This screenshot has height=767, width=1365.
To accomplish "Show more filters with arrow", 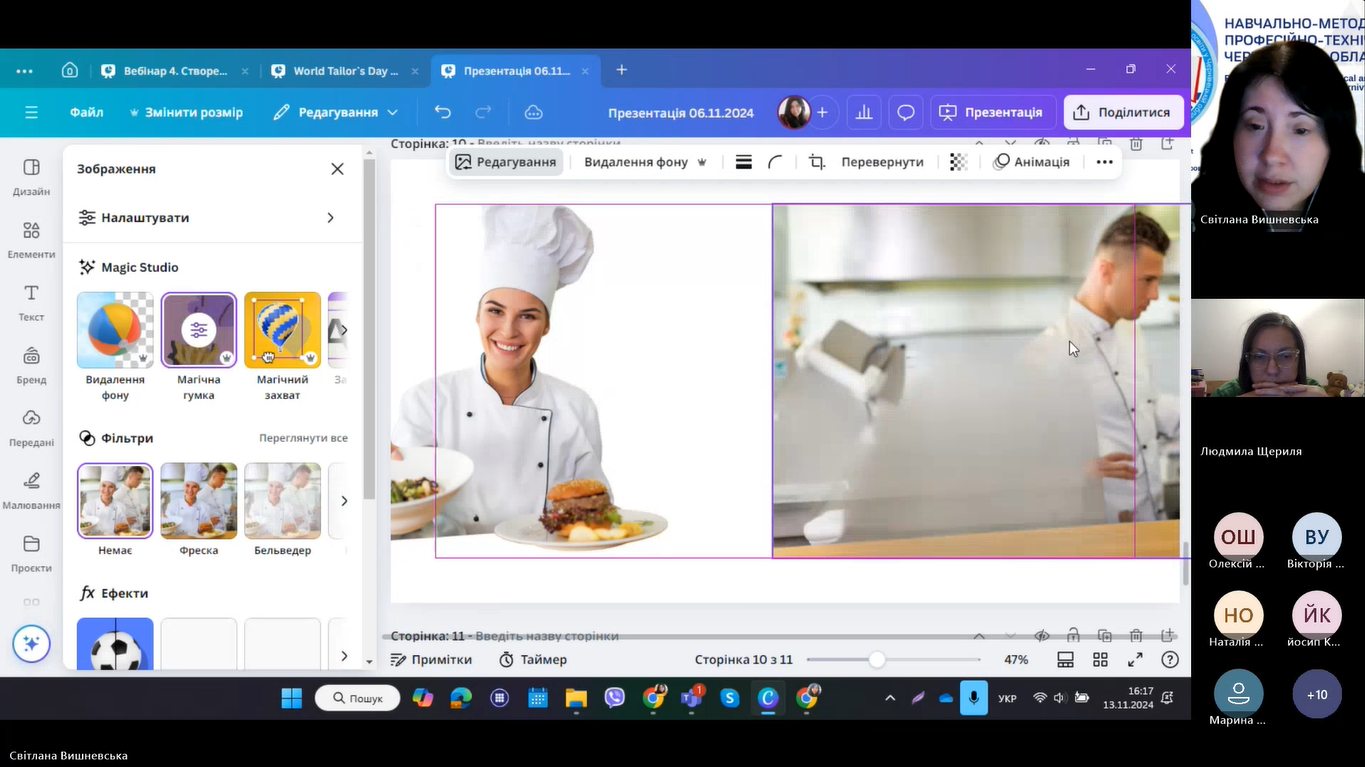I will (344, 500).
